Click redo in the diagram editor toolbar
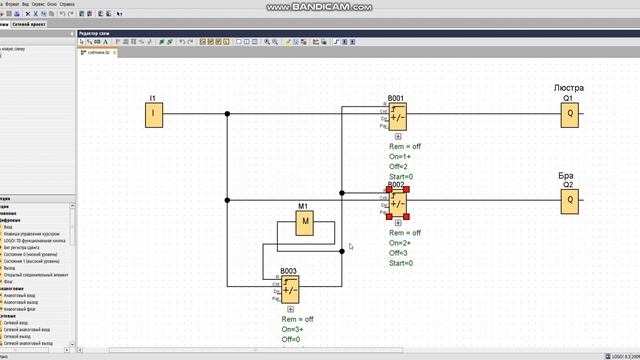Image resolution: width=640 pixels, height=360 pixels. coord(190,42)
